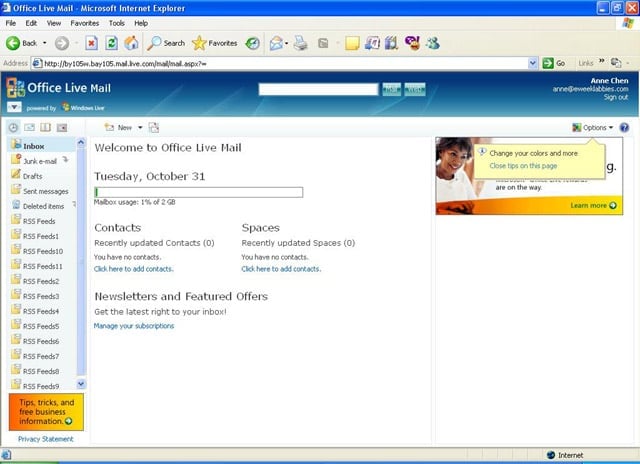Click the Anne Chen account name

609,81
